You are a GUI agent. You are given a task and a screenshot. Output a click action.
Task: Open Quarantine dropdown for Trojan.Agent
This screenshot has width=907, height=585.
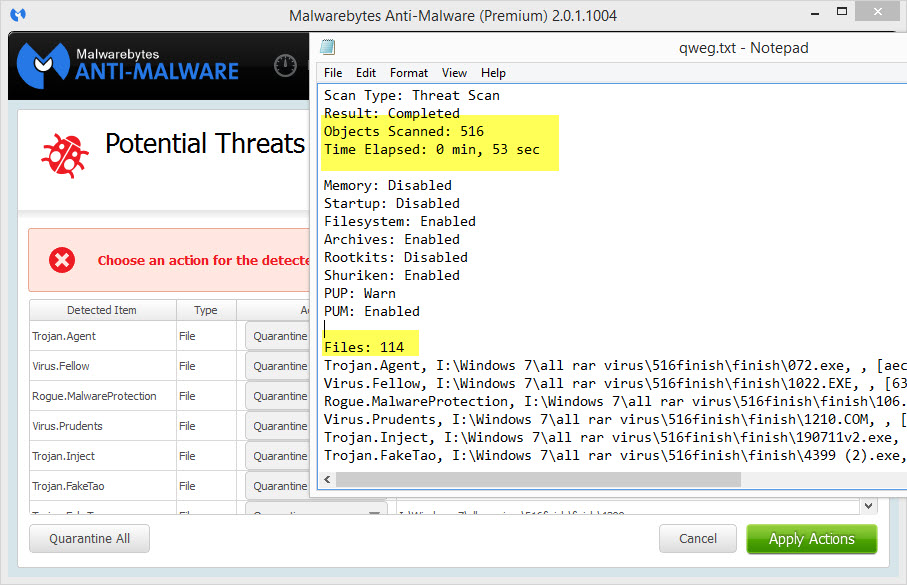(278, 336)
